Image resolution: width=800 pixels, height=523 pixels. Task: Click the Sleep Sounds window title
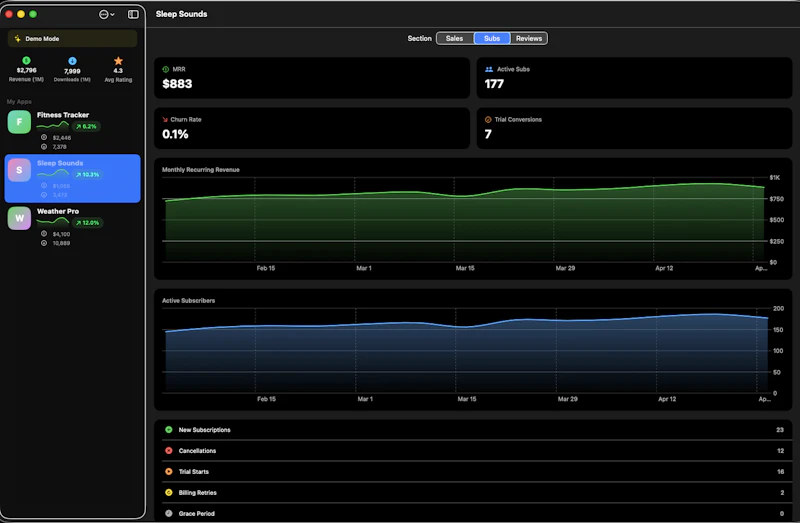pos(182,14)
